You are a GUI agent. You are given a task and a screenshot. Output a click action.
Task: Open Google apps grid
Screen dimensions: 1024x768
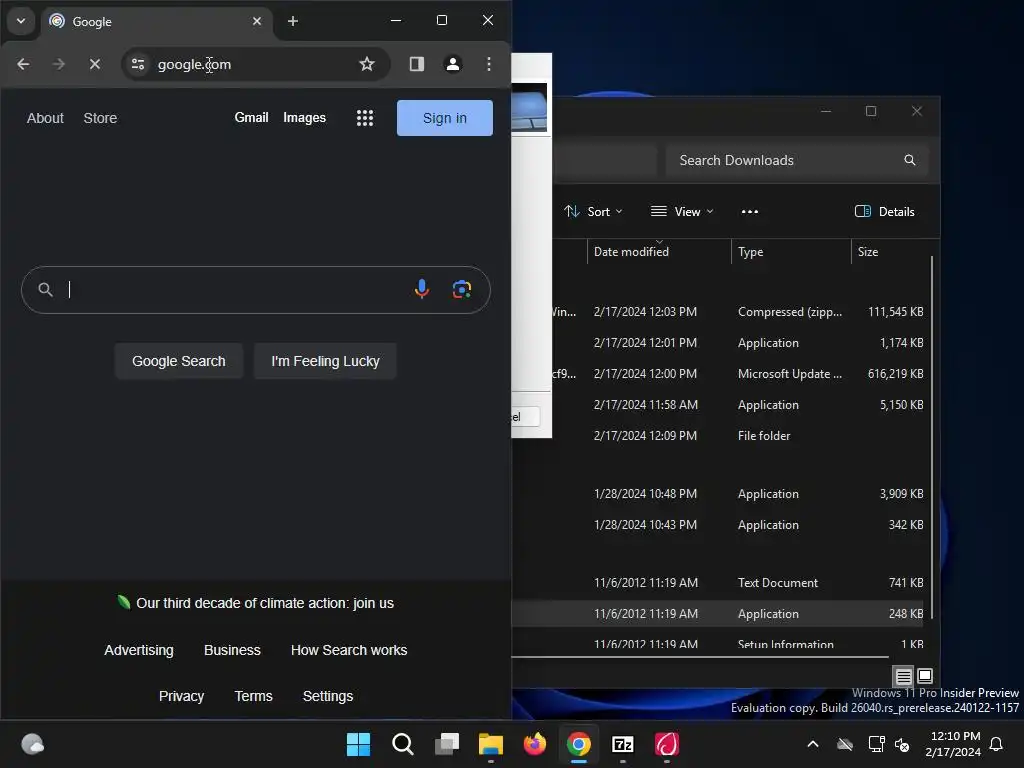point(365,118)
